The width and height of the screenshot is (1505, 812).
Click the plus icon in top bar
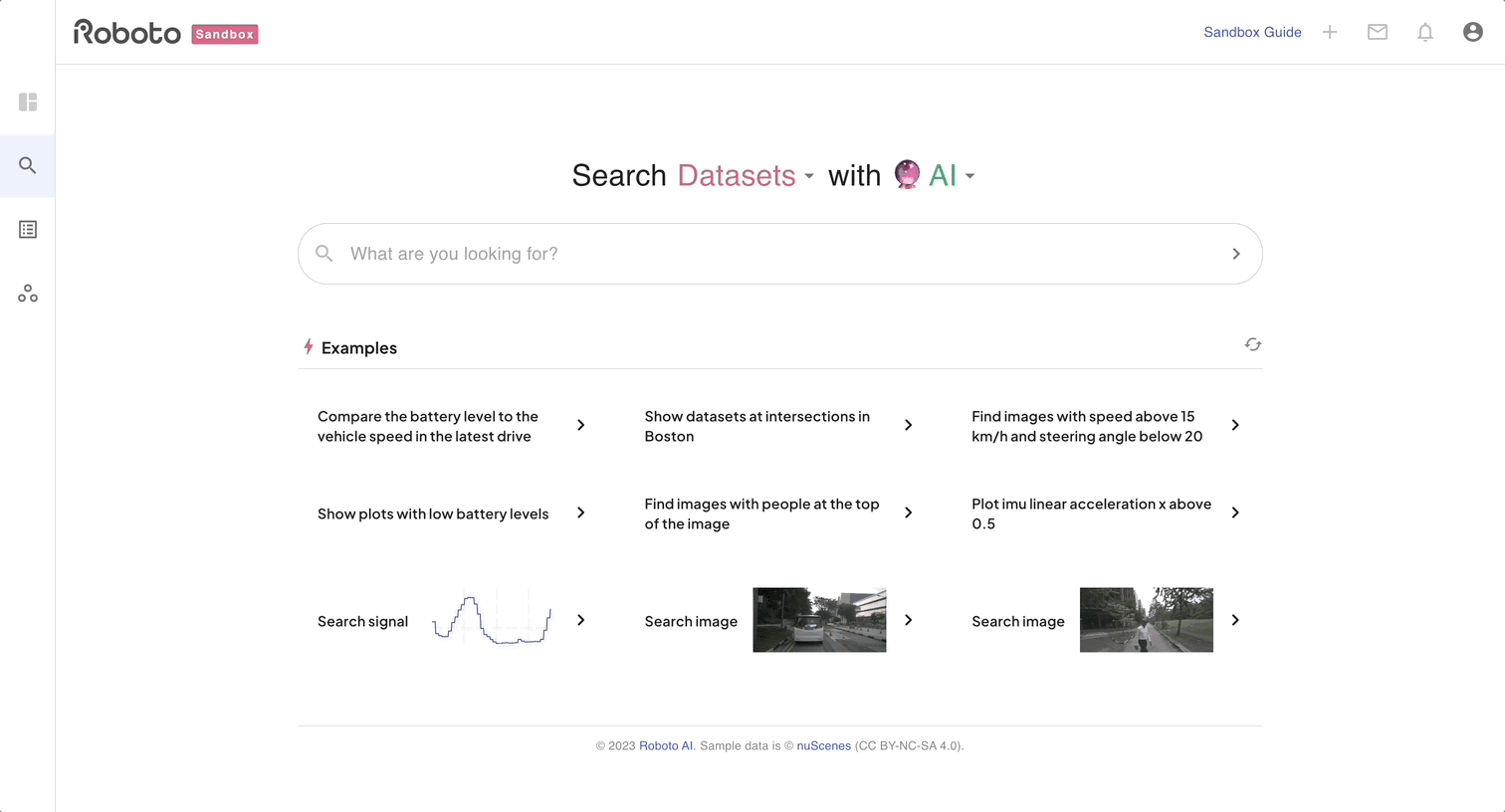[1330, 33]
